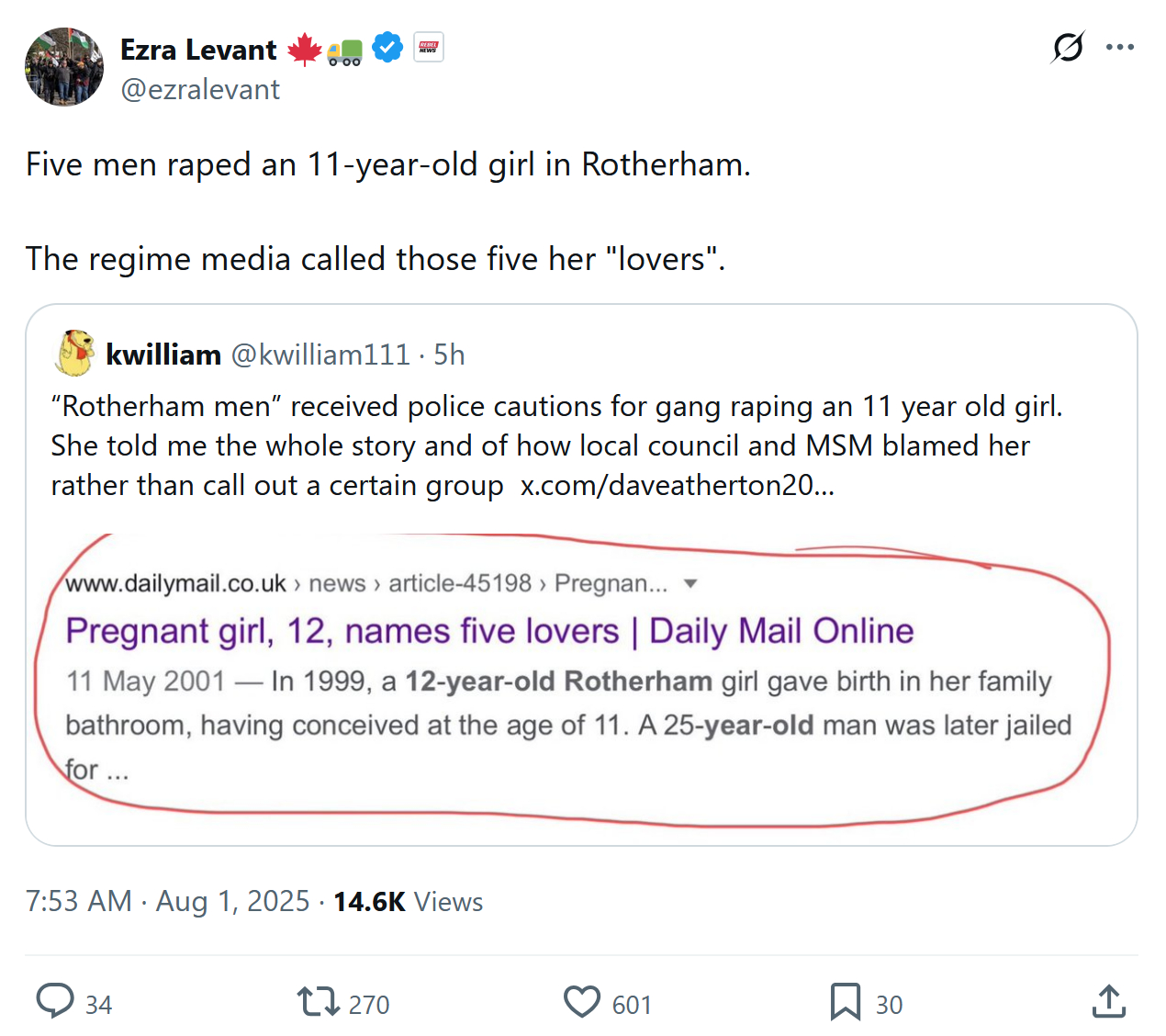This screenshot has height=1036, width=1166.
Task: Click the Rebel News affiliation badge
Action: (x=429, y=48)
